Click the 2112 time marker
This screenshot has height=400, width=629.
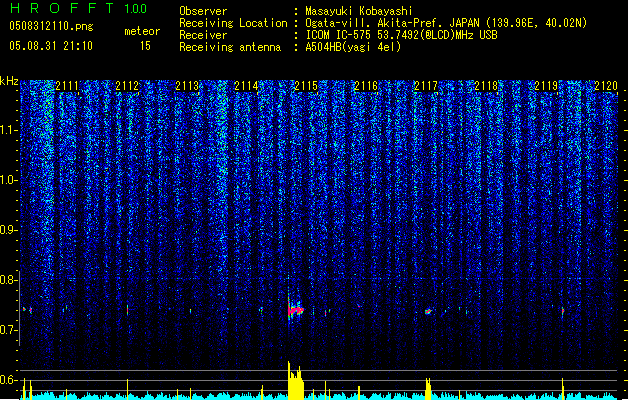click(x=127, y=86)
